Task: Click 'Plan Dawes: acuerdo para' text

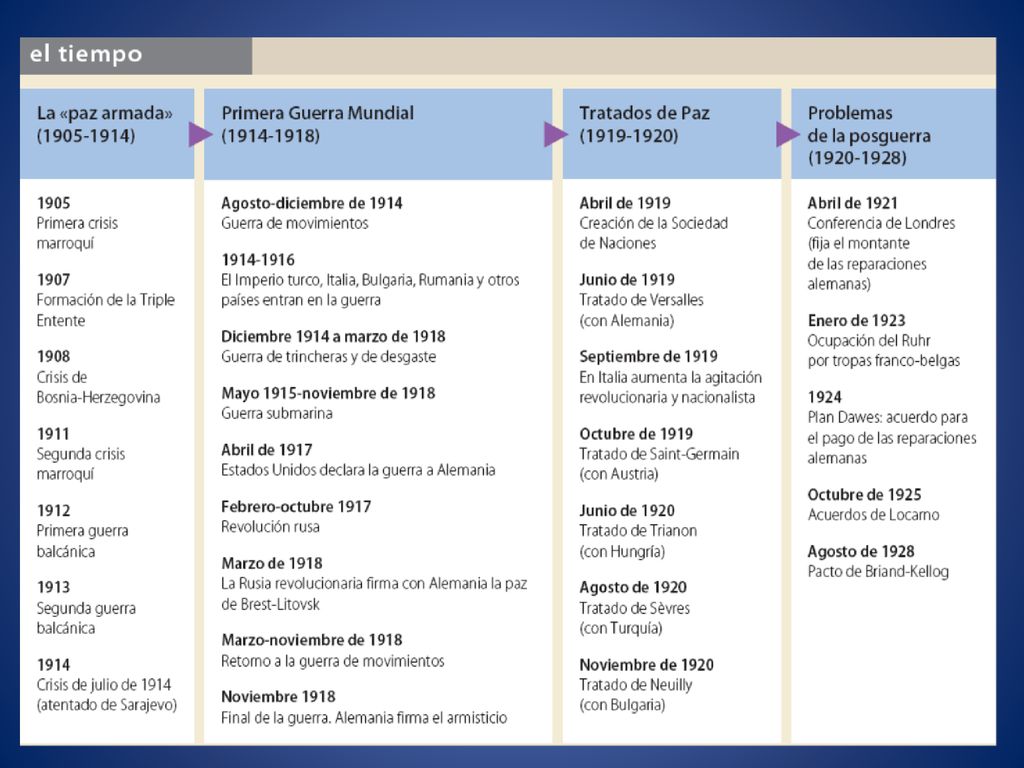Action: click(888, 417)
